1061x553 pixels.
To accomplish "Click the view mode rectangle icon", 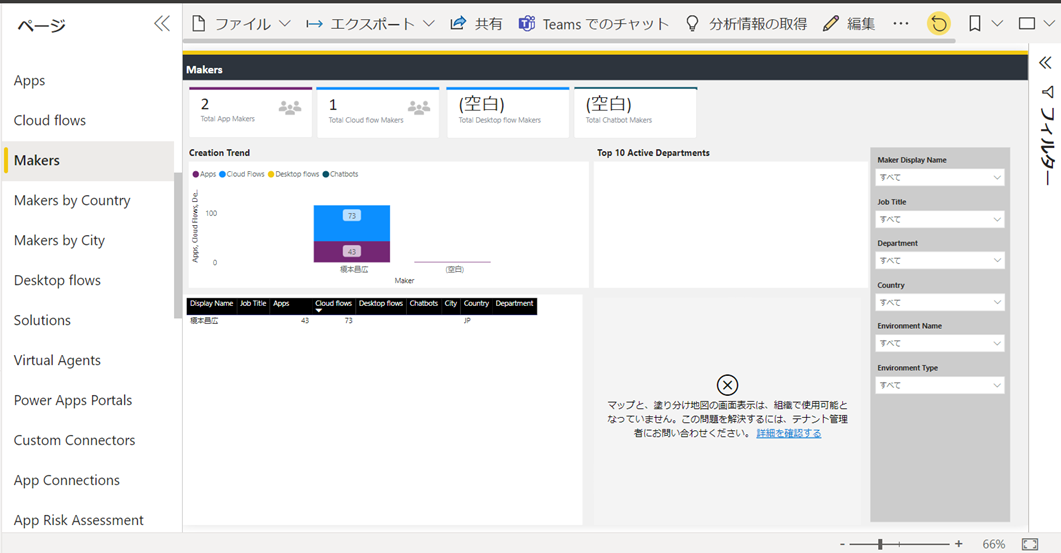I will (x=1026, y=24).
